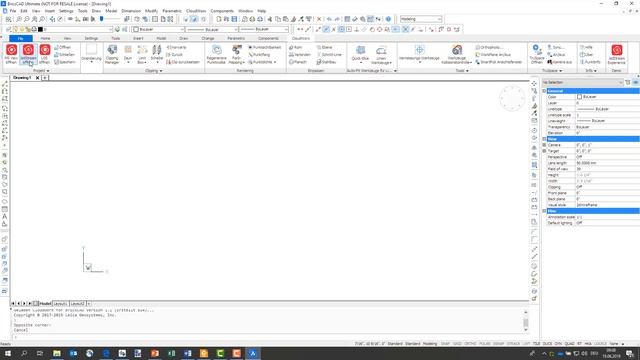
Task: Click the ByLayer Color swatch in Properties
Action: 579,97
